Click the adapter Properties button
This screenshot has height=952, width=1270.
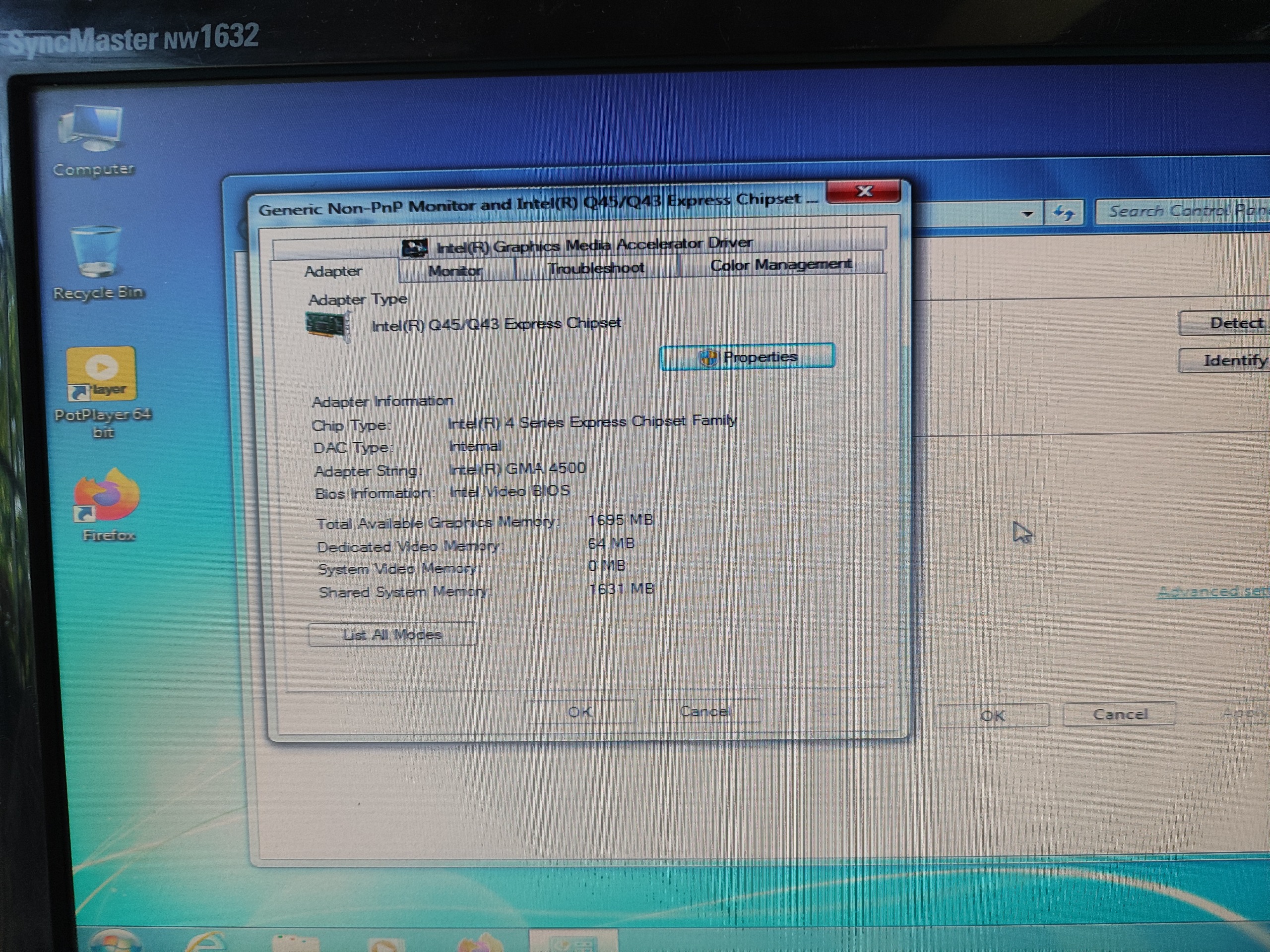coord(747,357)
